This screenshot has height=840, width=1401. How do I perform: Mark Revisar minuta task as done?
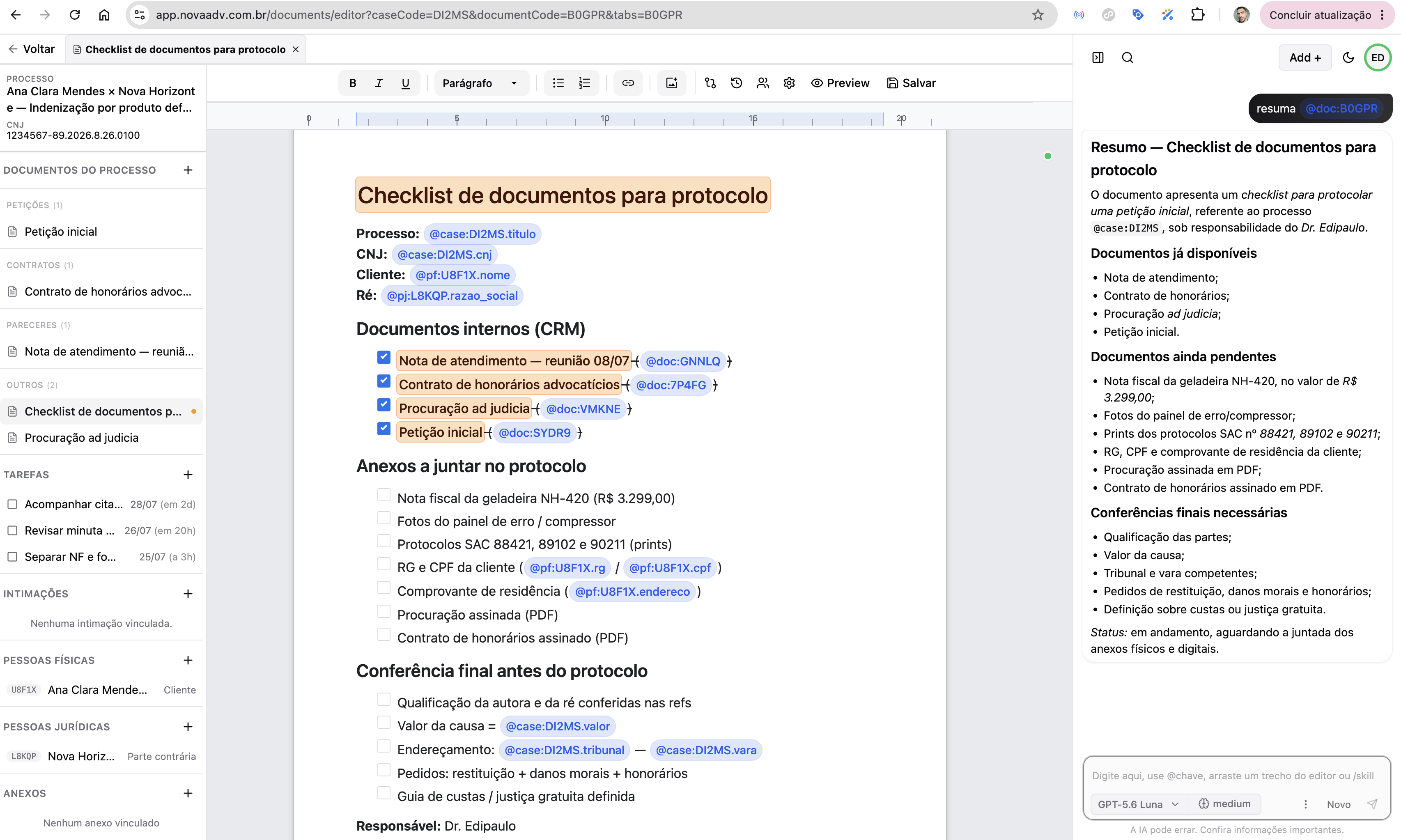[12, 530]
